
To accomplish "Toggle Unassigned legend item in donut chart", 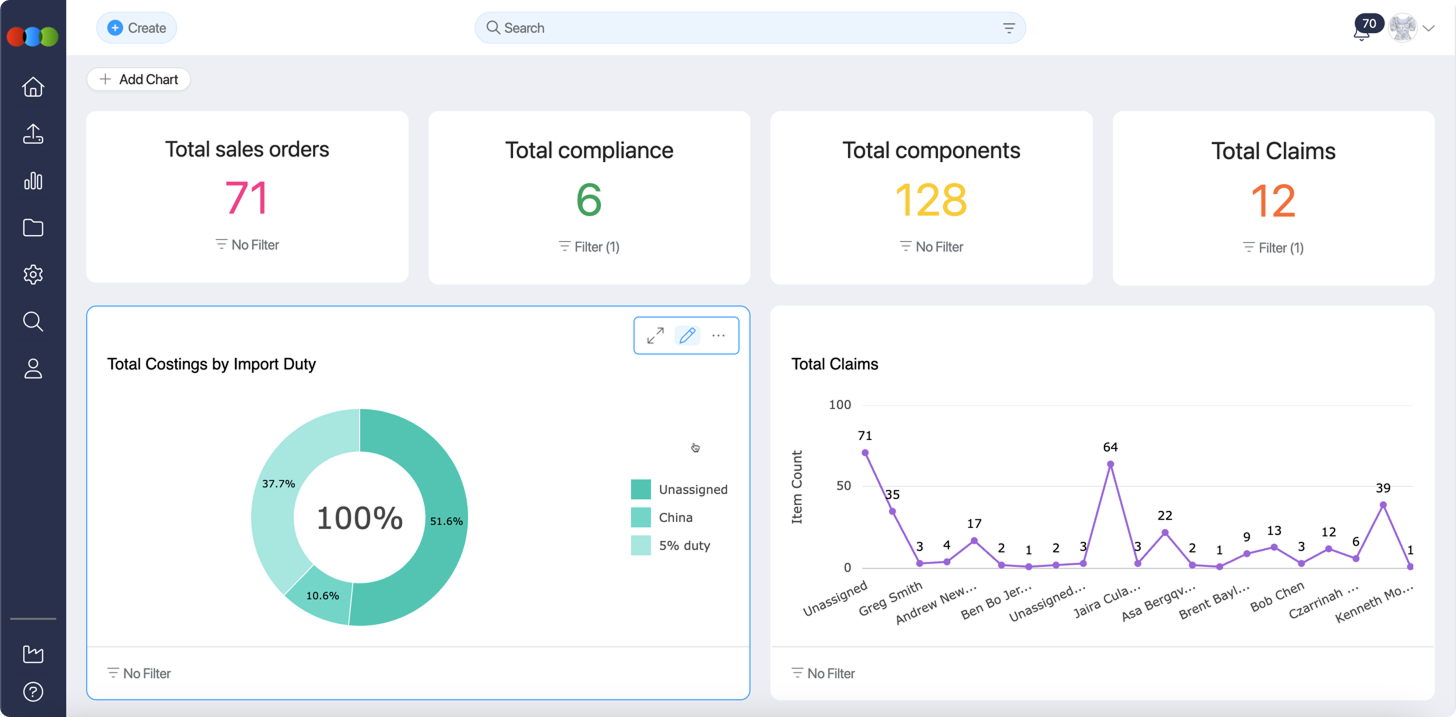I will point(680,489).
